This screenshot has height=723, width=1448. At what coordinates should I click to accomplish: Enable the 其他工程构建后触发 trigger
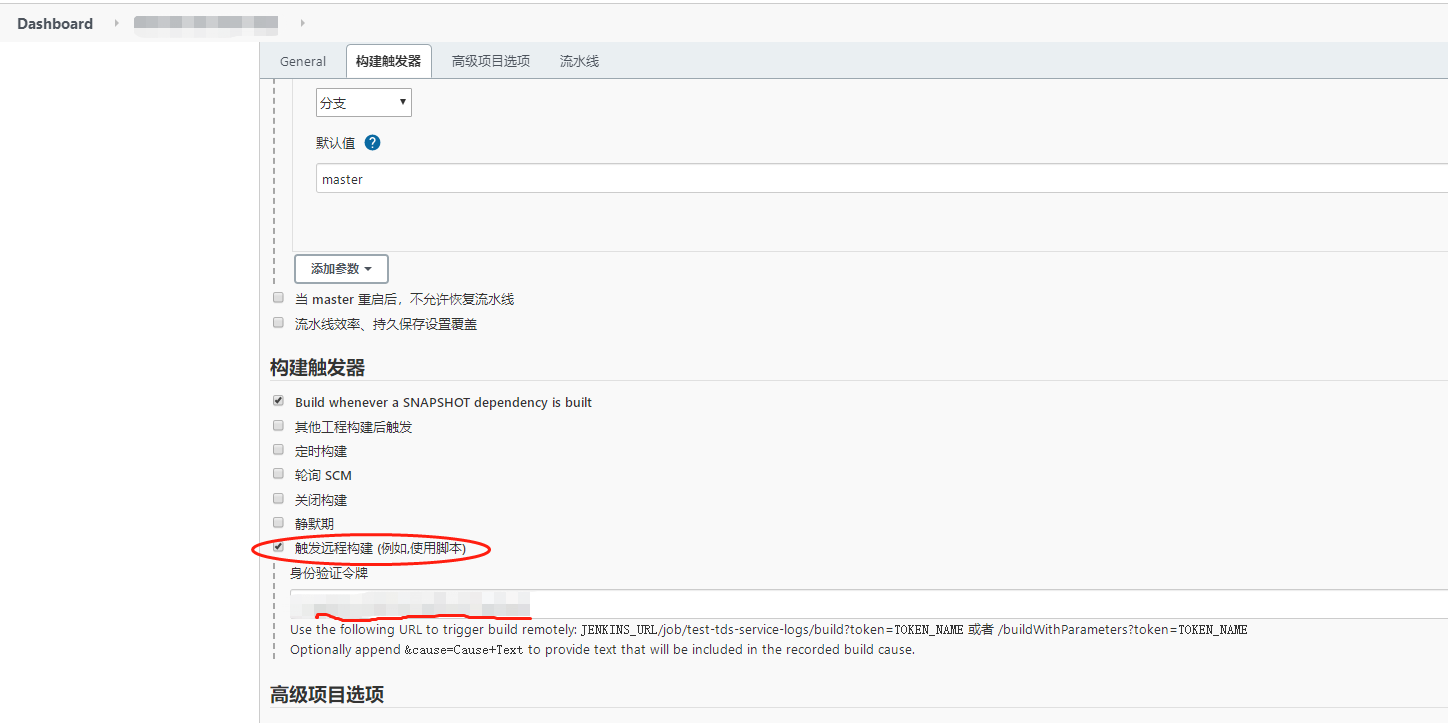tap(278, 424)
